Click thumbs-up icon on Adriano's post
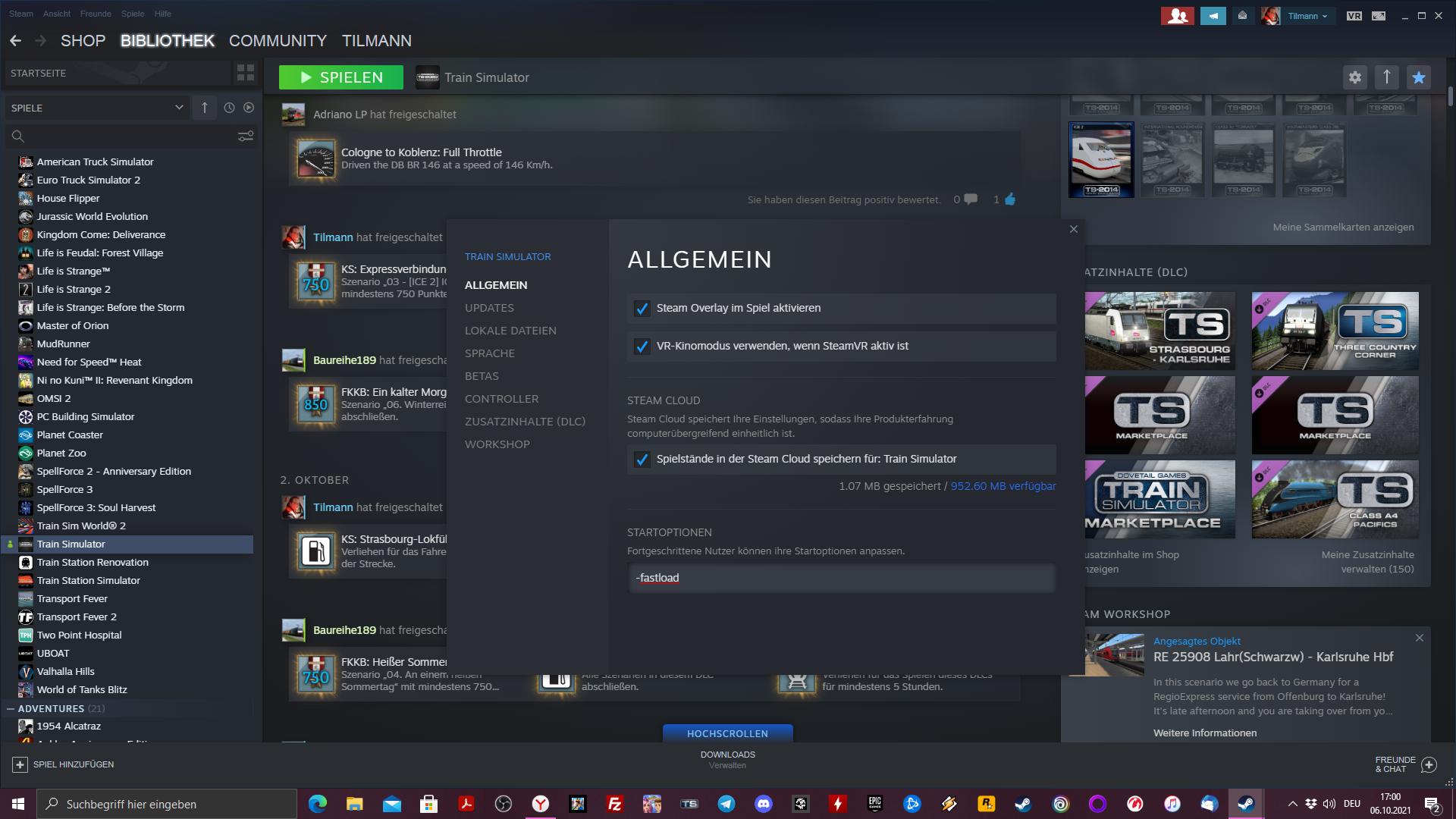1456x819 pixels. 1010,199
